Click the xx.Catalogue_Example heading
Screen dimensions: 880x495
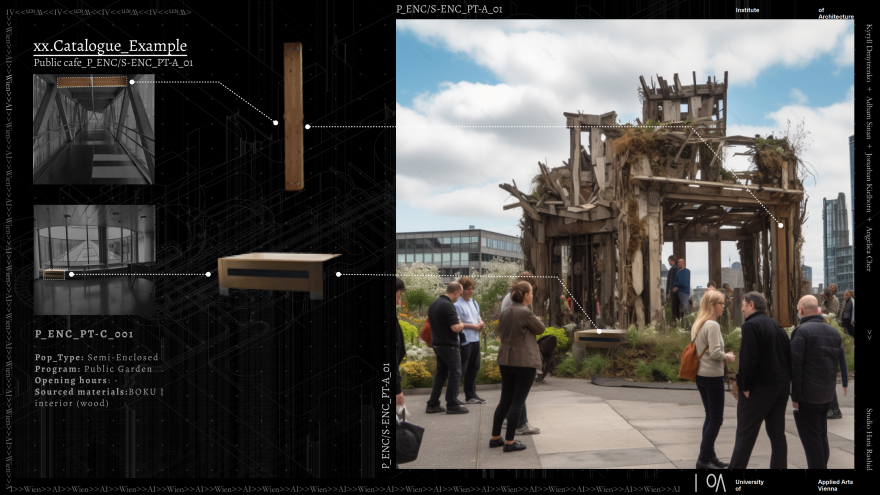click(110, 46)
